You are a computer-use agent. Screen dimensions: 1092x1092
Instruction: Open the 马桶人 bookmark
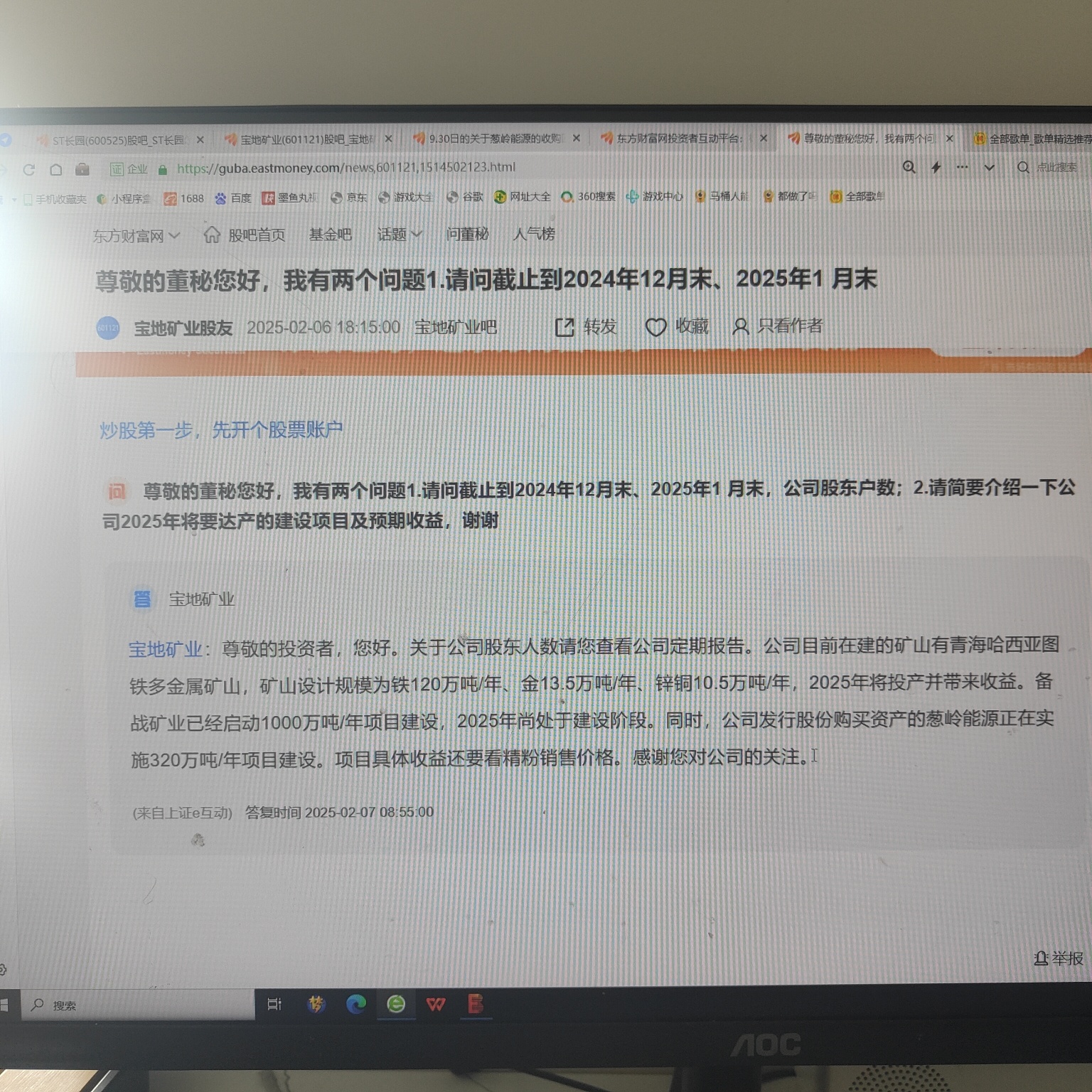721,196
